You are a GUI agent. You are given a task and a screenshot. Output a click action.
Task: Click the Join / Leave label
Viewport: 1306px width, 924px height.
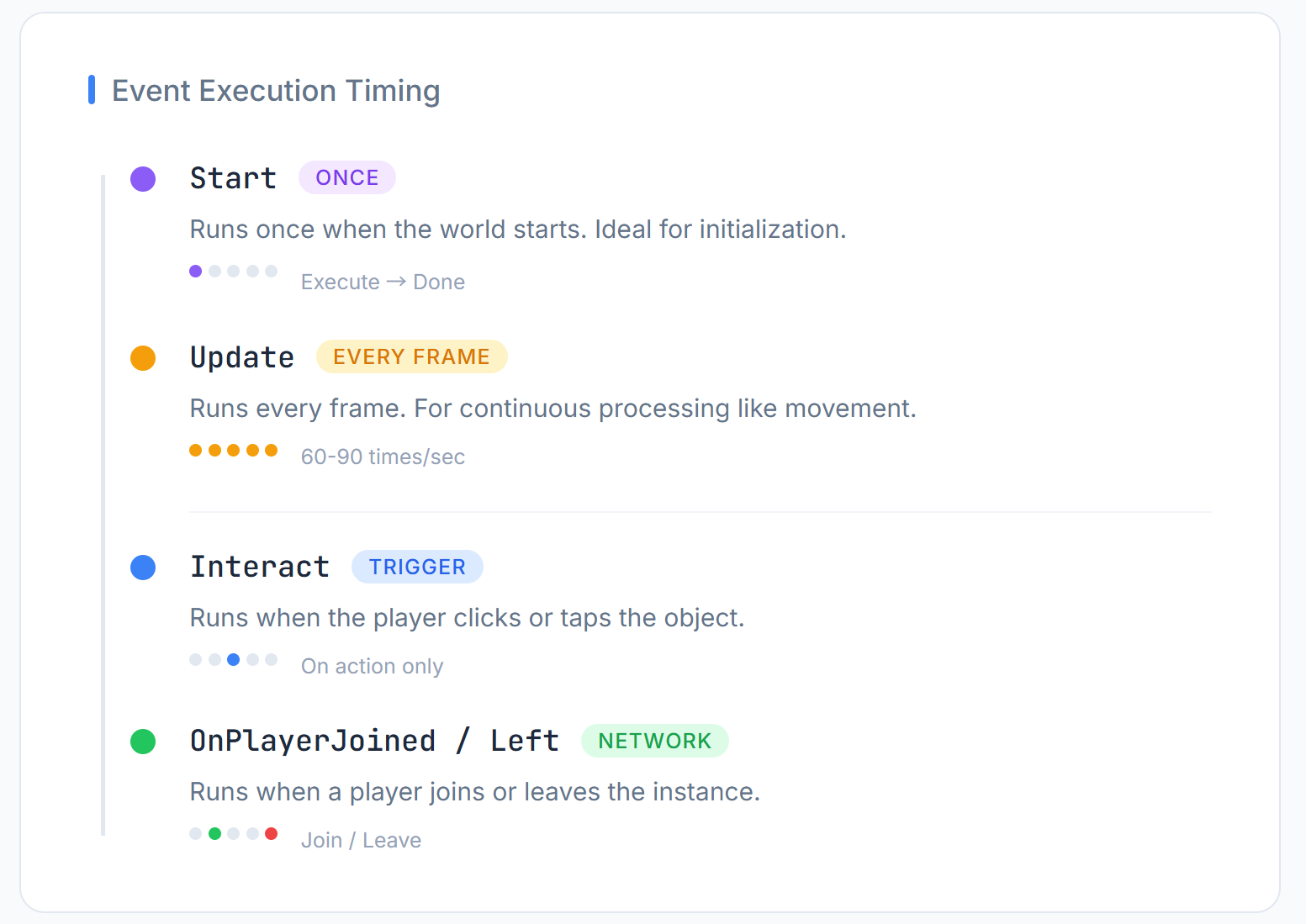click(361, 839)
